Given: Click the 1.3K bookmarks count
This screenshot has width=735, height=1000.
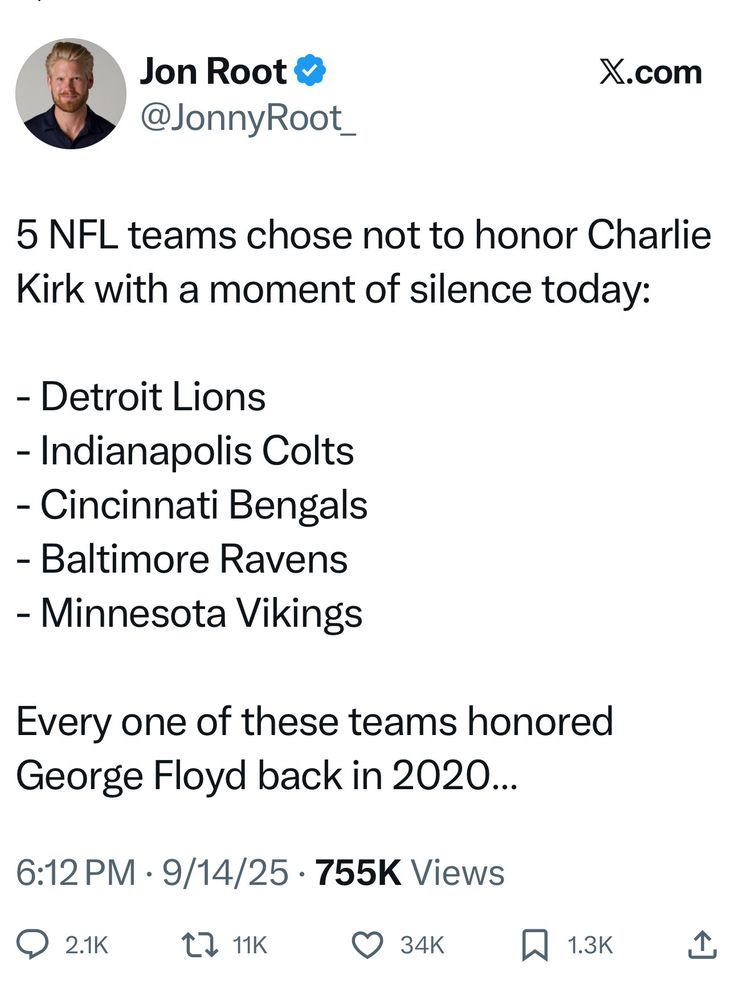Looking at the screenshot, I should click(x=590, y=944).
